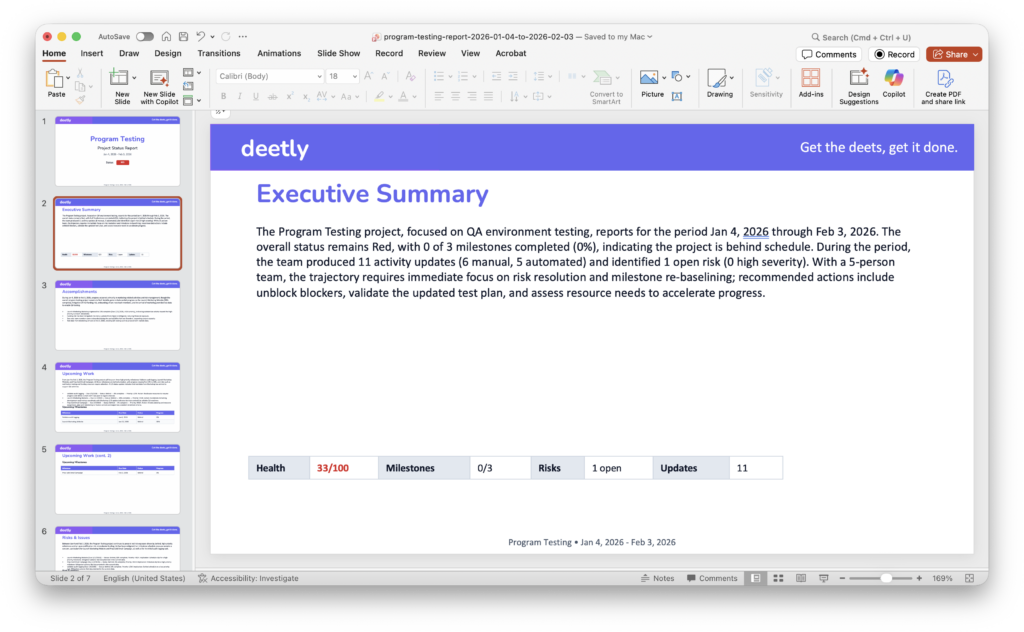Open the Drawing tool
Image resolution: width=1024 pixels, height=632 pixels.
coord(718,84)
